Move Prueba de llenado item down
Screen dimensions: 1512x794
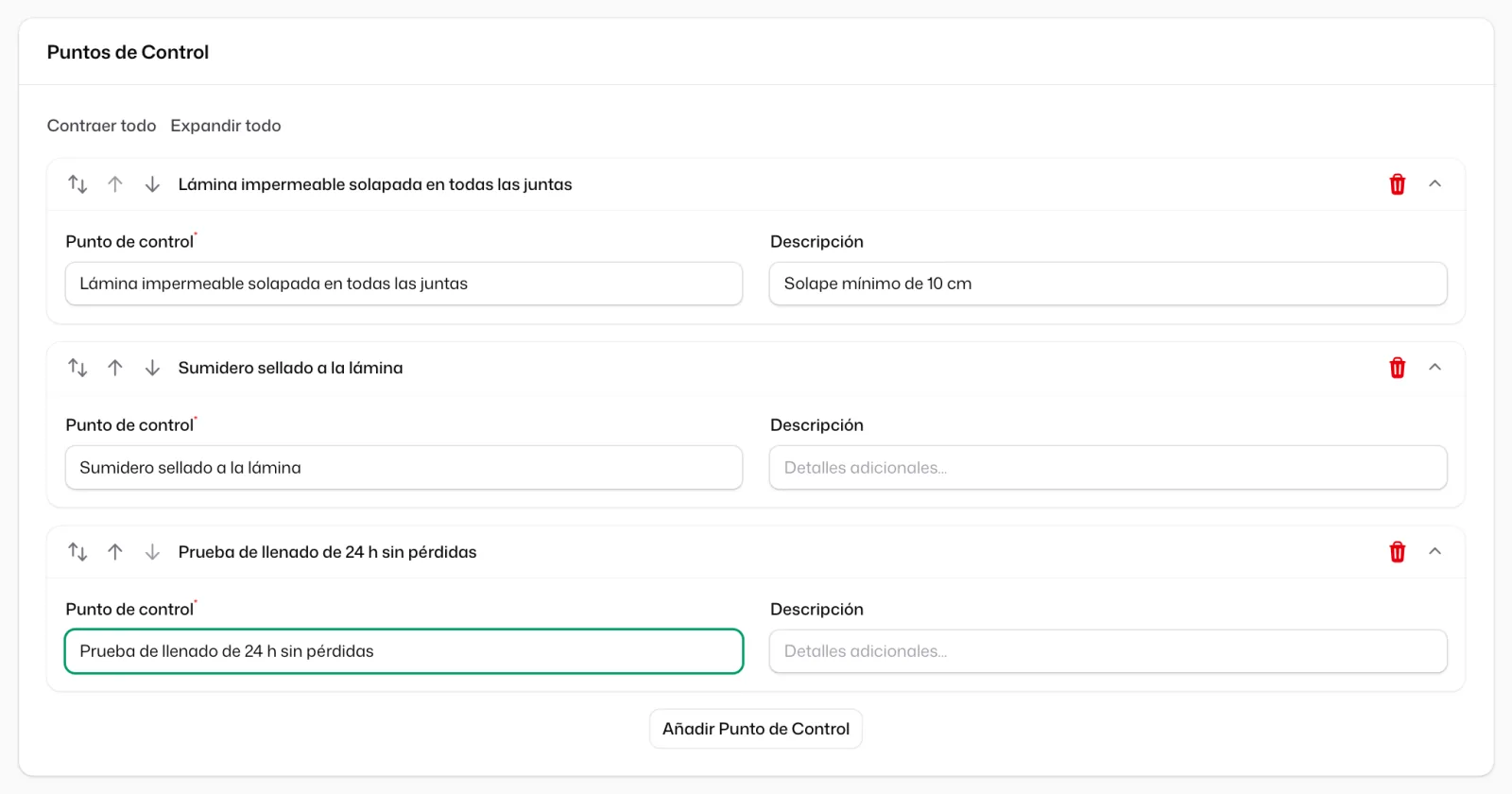pyautogui.click(x=152, y=552)
